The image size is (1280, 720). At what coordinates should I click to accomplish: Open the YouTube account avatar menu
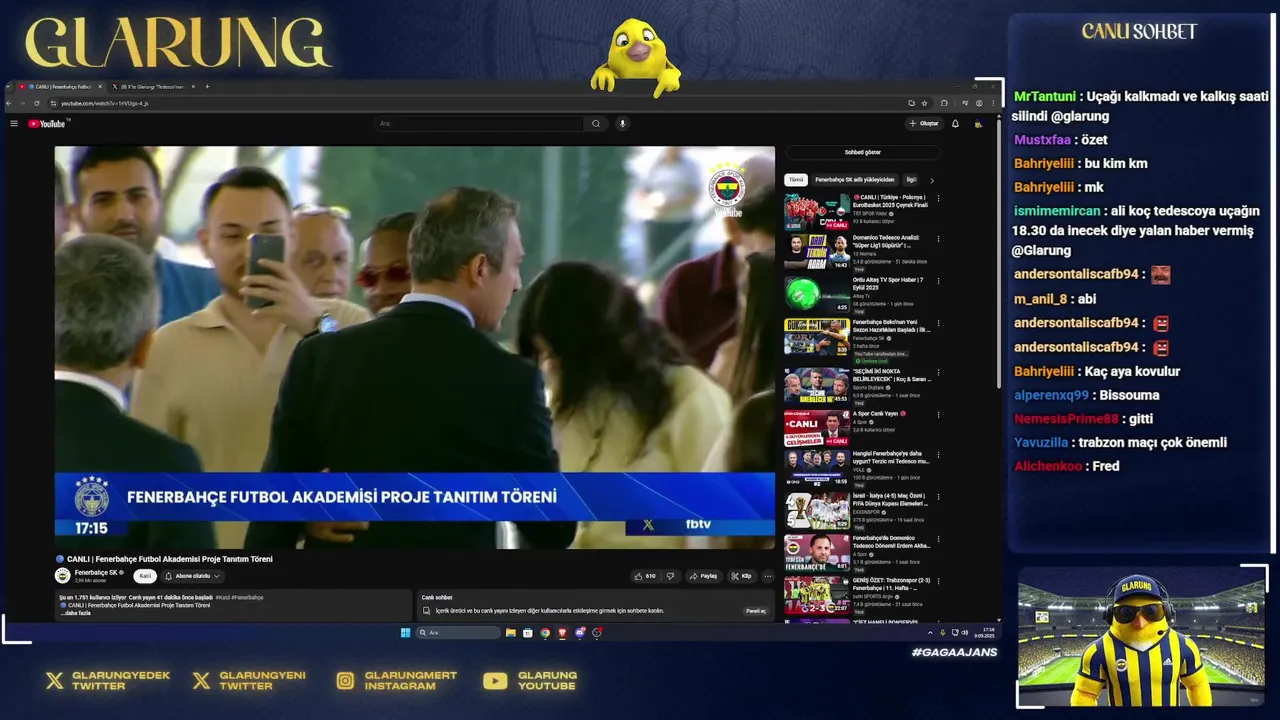click(x=978, y=124)
